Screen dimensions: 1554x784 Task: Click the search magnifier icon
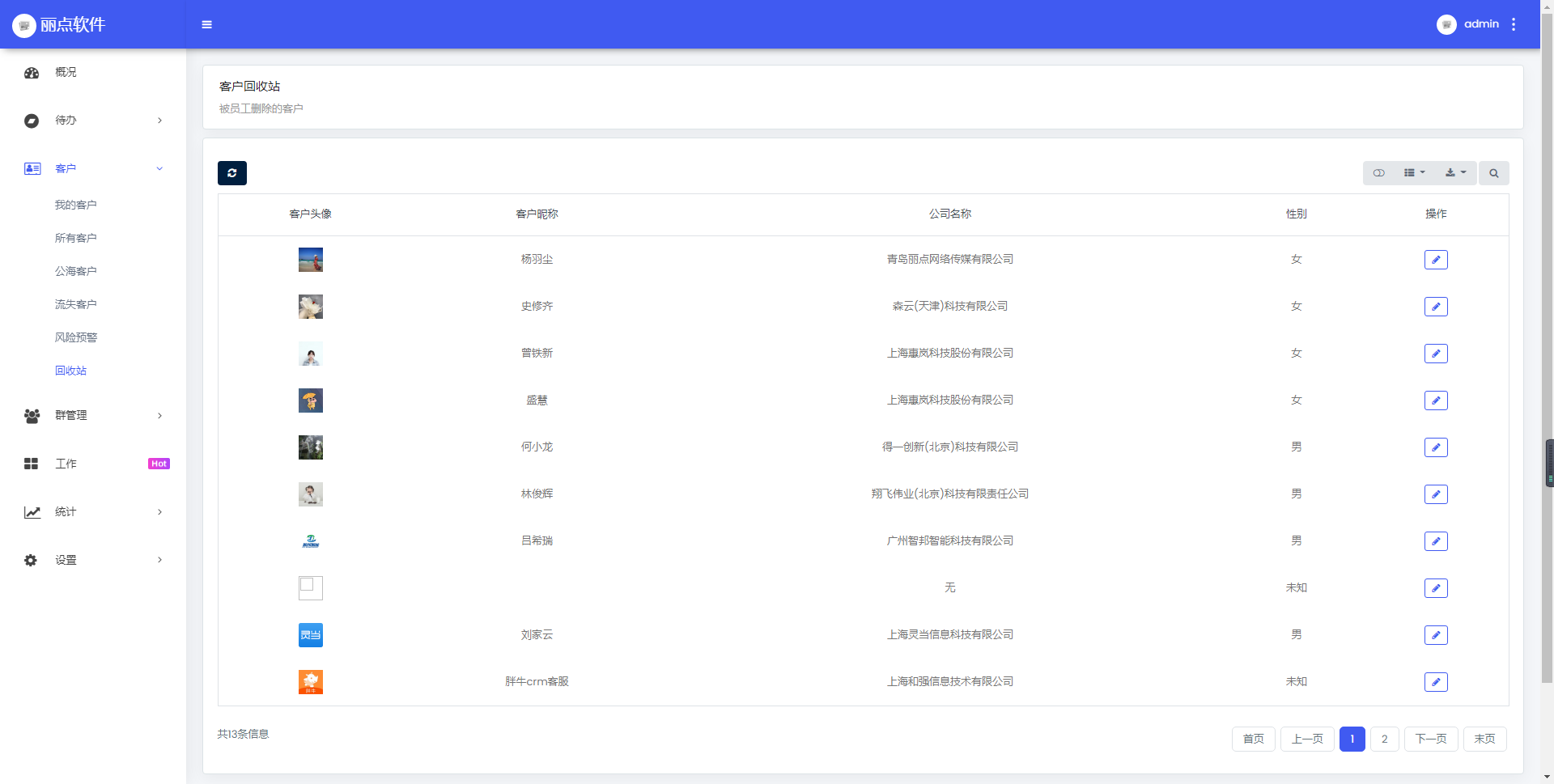[x=1494, y=173]
